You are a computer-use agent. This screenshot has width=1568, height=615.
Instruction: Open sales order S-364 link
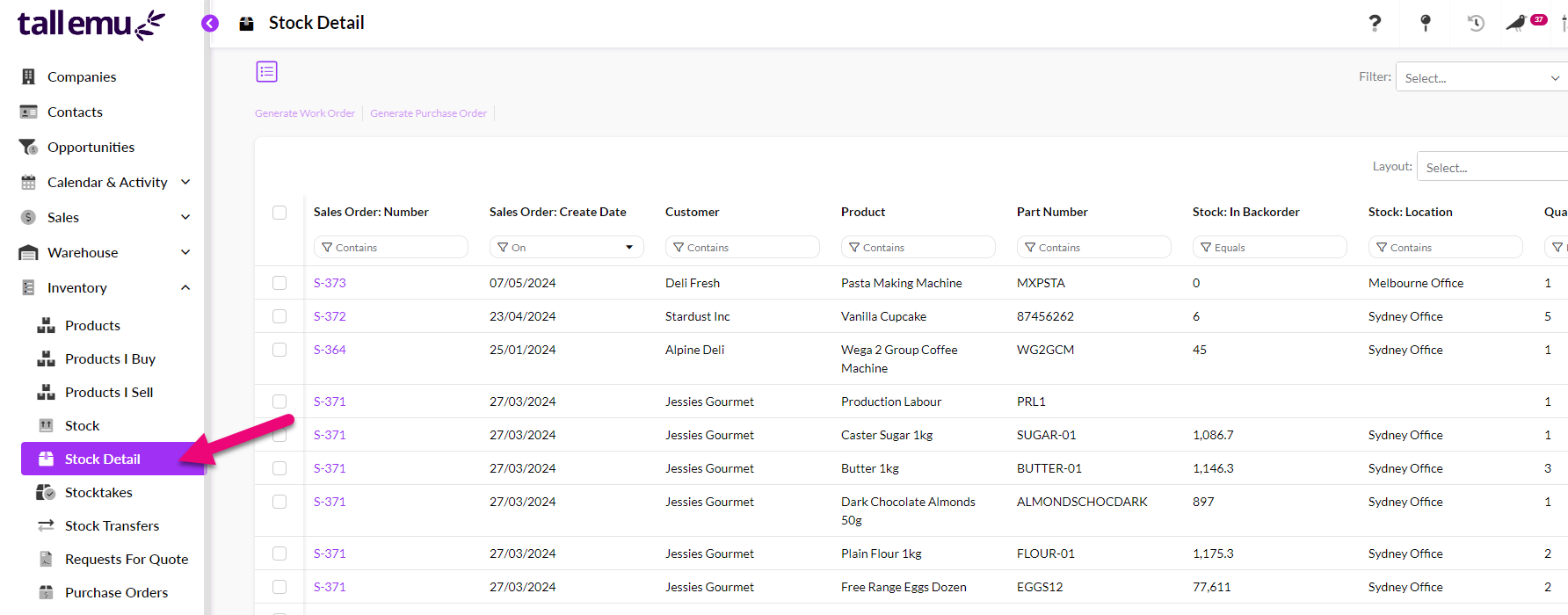click(x=330, y=350)
